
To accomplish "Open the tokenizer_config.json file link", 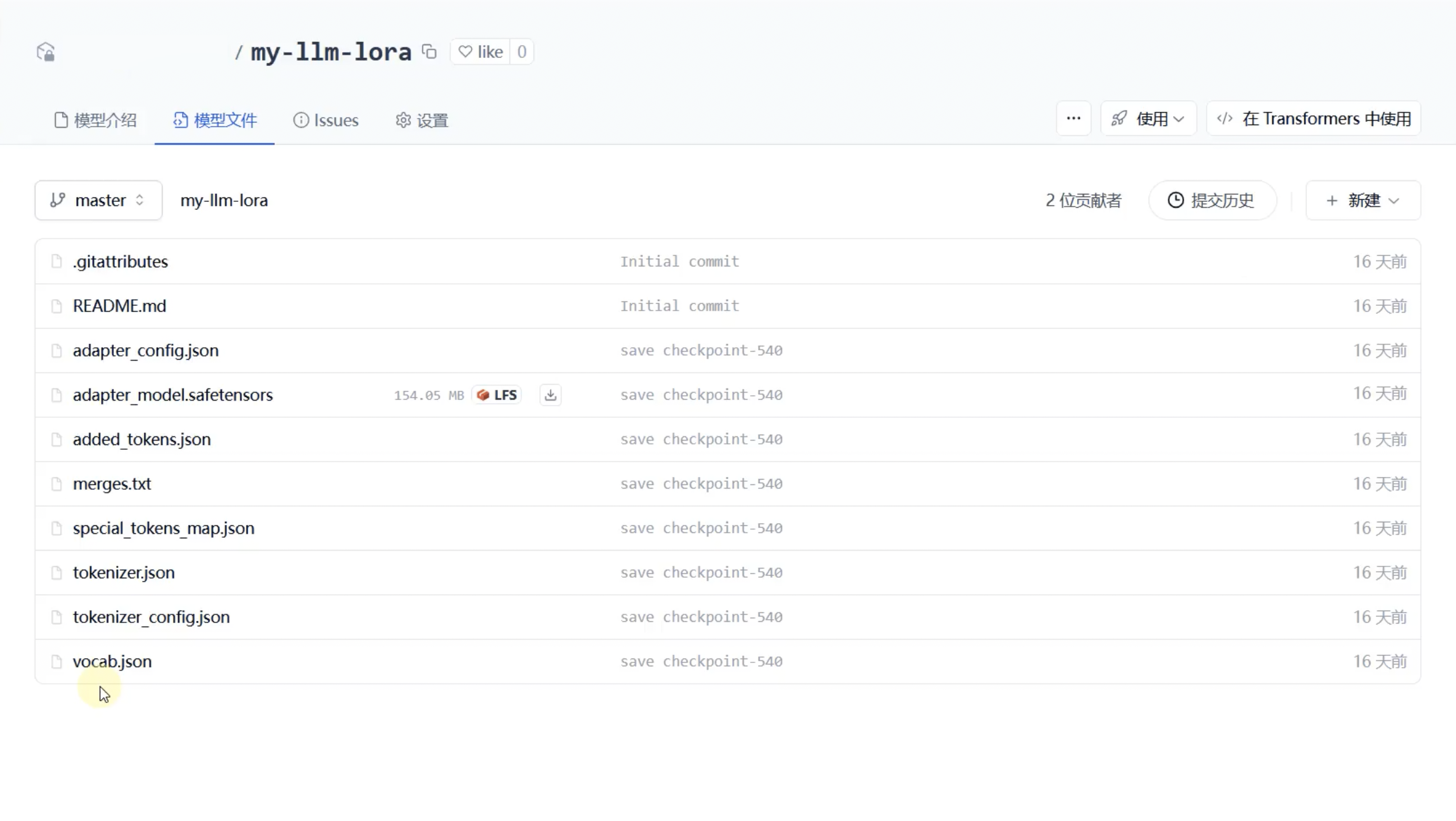I will point(151,617).
